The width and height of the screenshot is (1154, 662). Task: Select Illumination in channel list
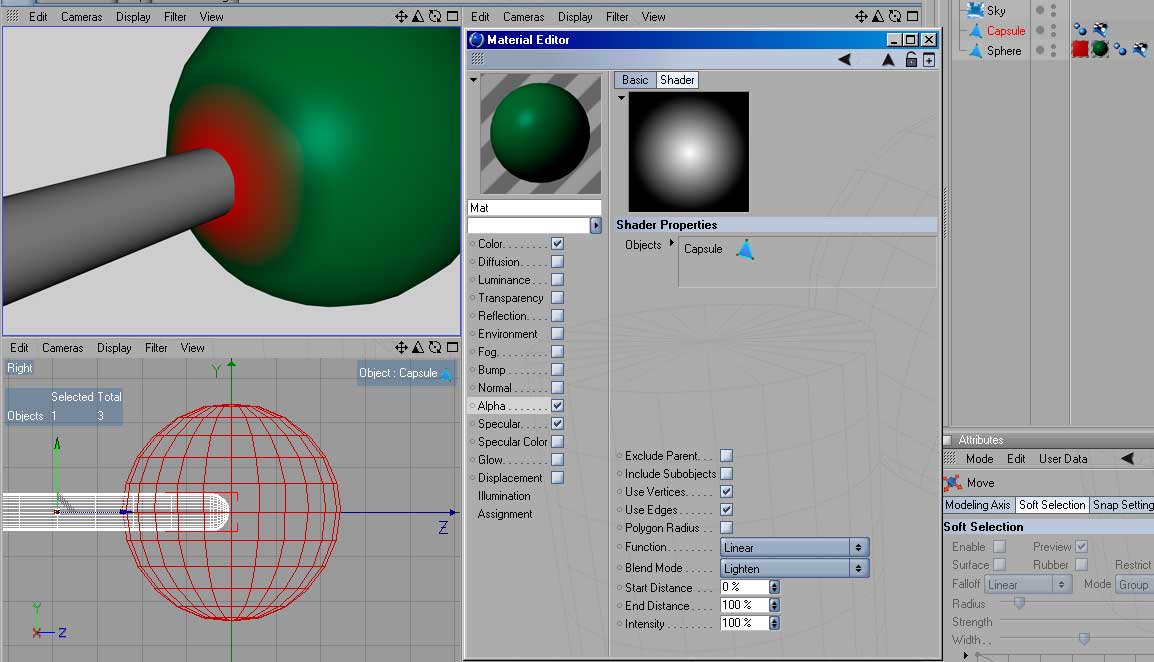[504, 496]
